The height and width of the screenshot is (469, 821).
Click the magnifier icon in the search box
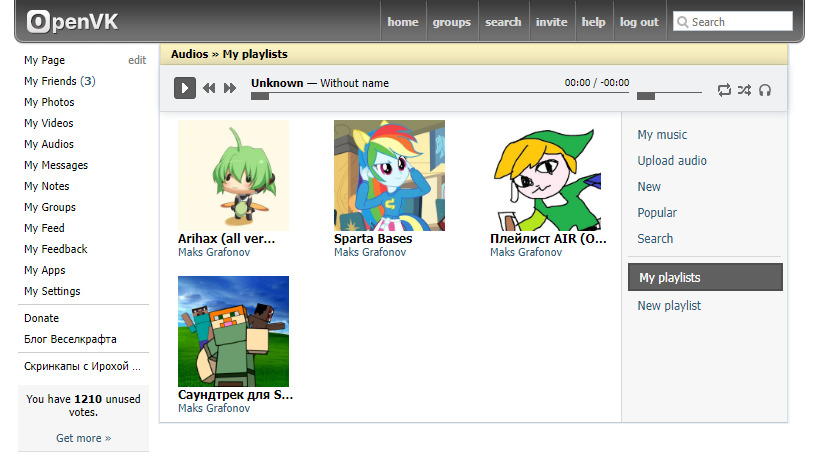(x=682, y=22)
